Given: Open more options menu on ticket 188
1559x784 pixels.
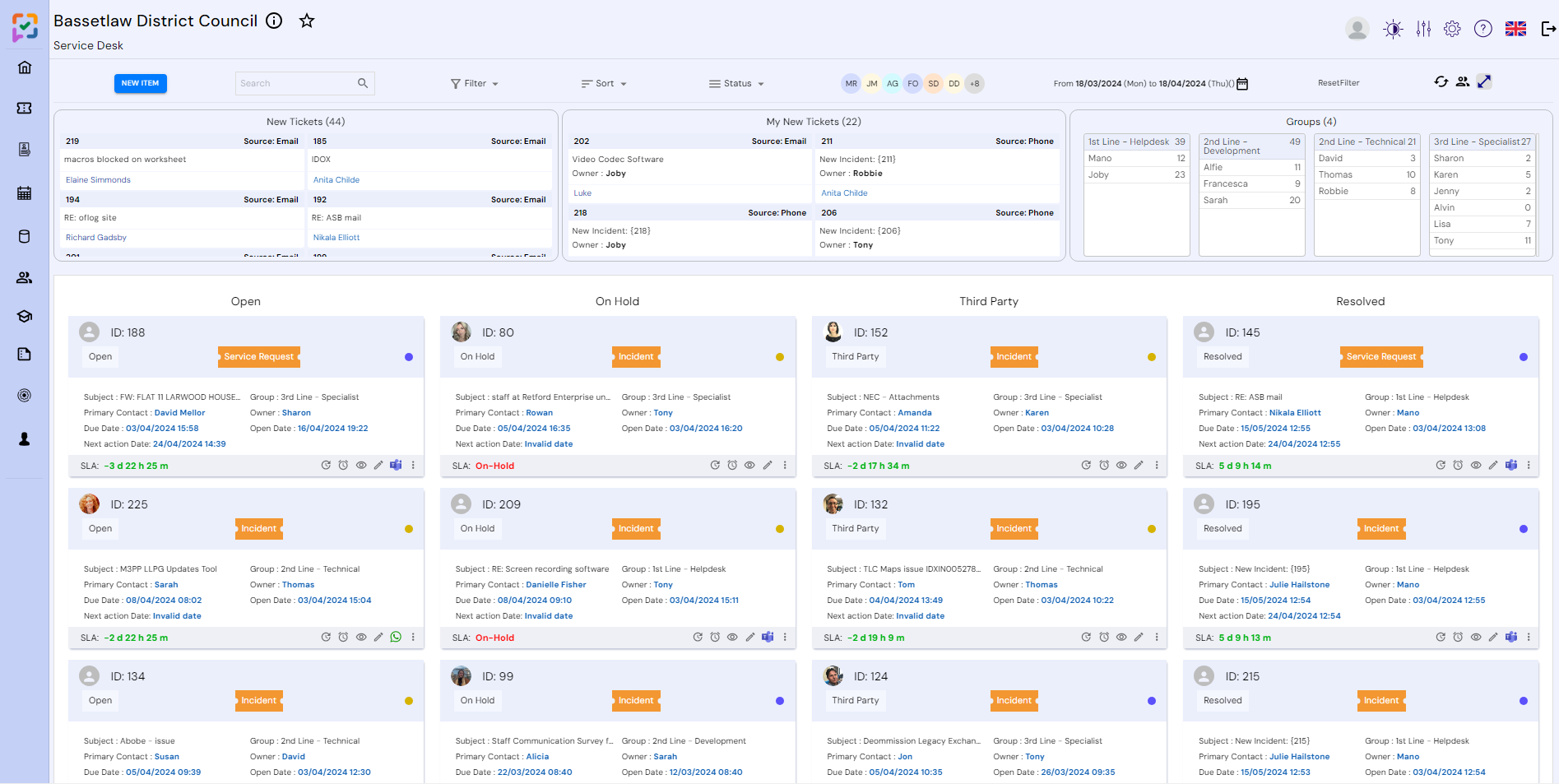Looking at the screenshot, I should click(x=413, y=466).
